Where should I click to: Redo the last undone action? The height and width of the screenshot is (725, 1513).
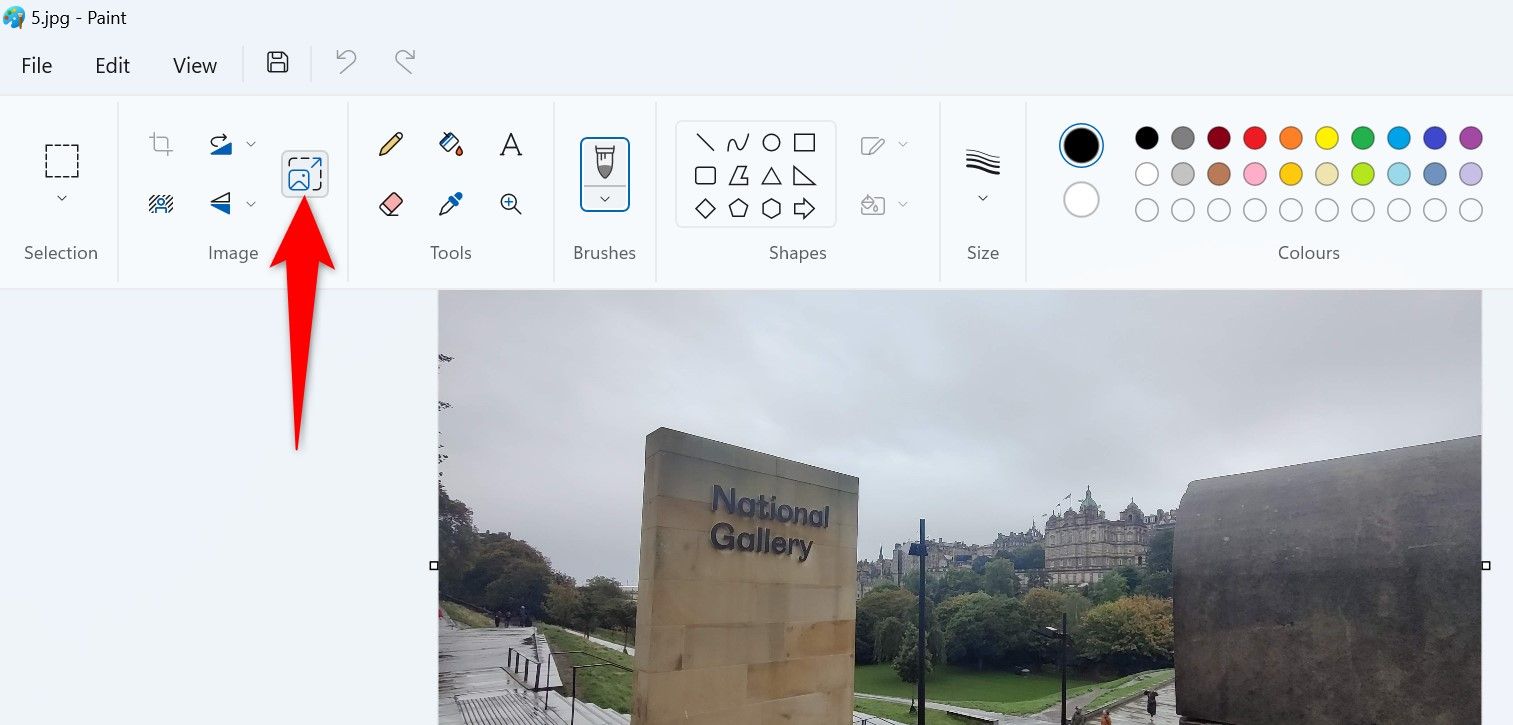tap(405, 63)
